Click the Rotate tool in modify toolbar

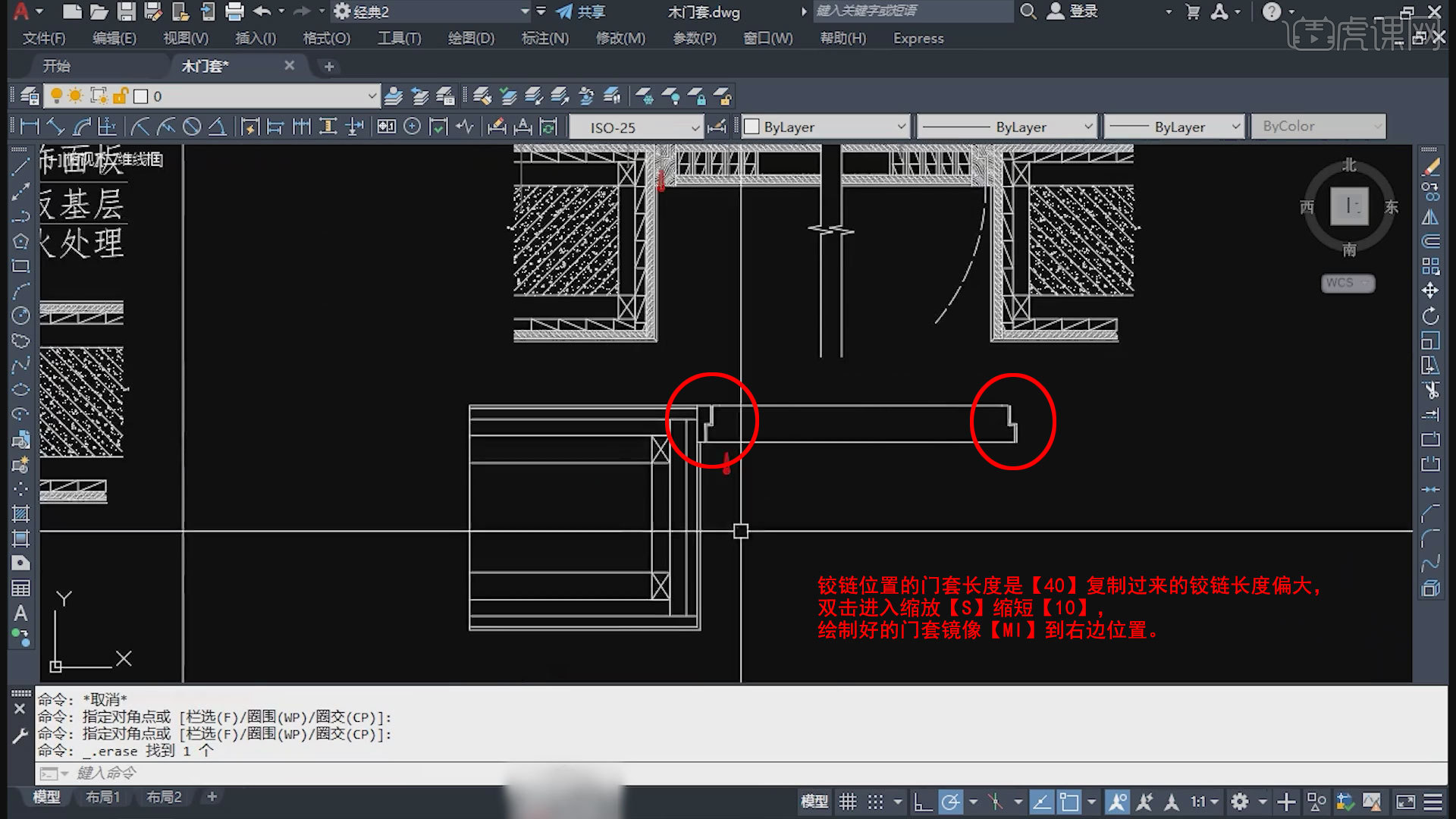[1430, 316]
